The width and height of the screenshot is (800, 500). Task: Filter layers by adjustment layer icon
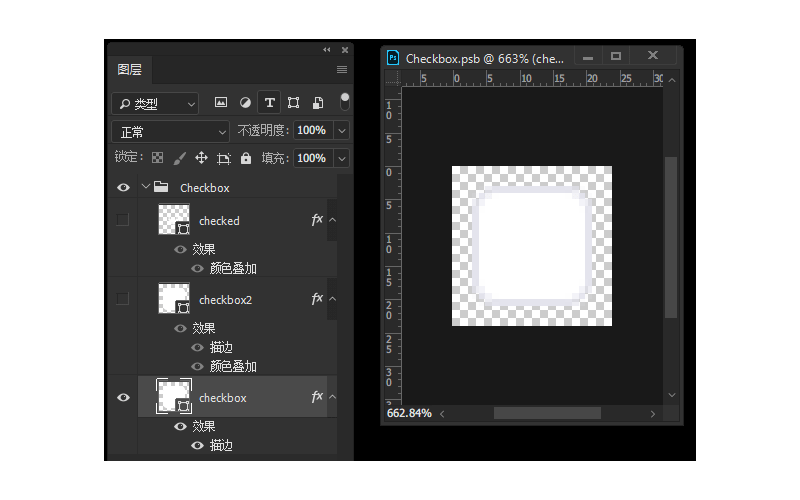coord(245,103)
